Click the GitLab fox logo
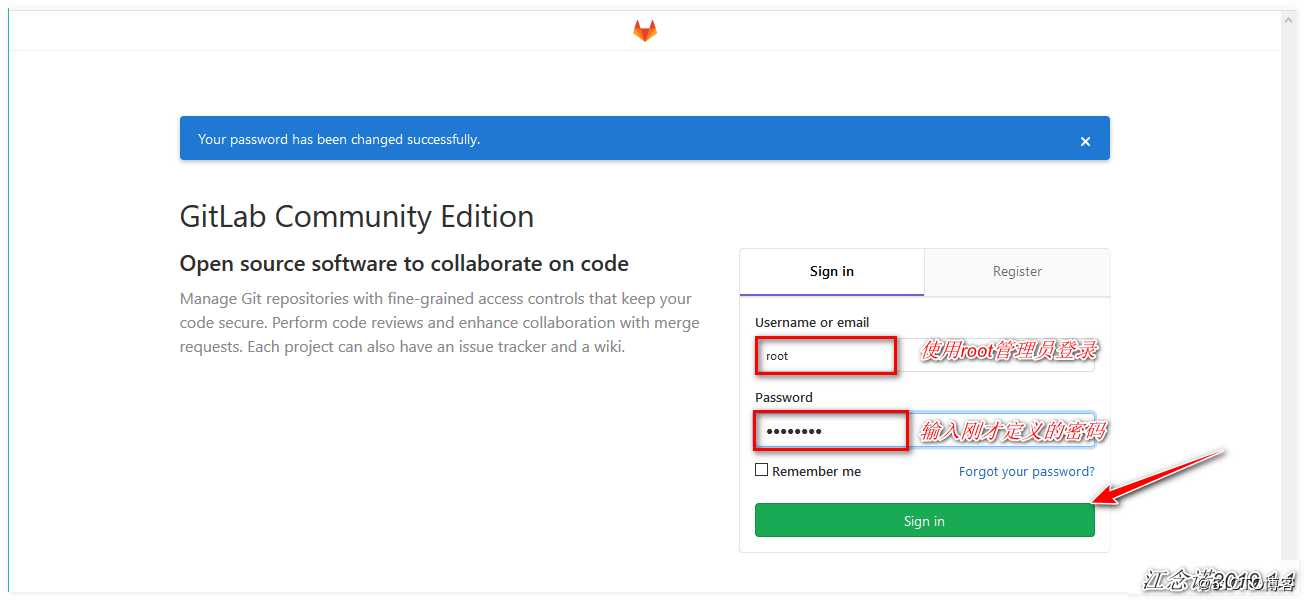 [645, 31]
